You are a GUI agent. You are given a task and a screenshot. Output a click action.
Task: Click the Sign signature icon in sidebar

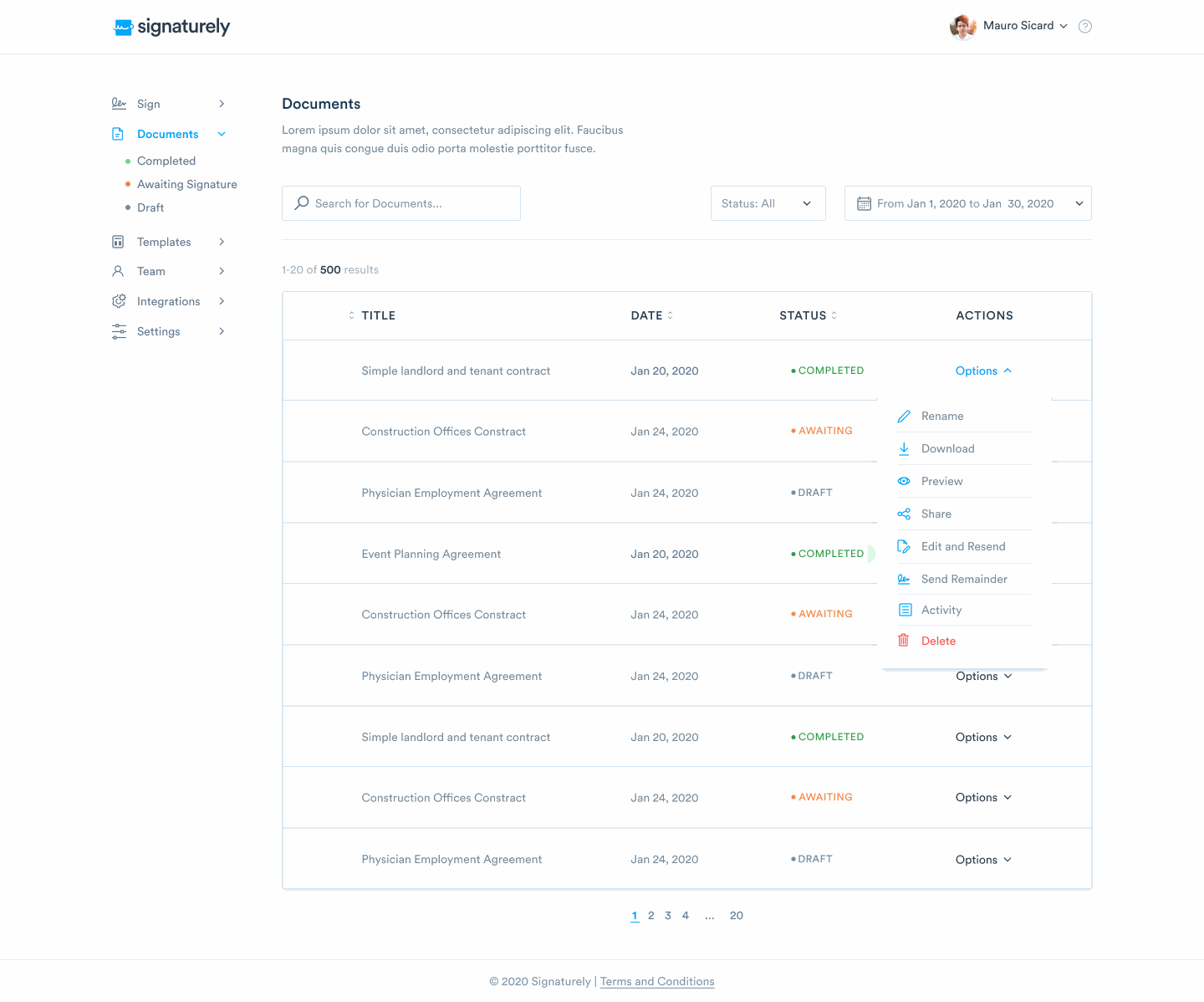tap(119, 104)
